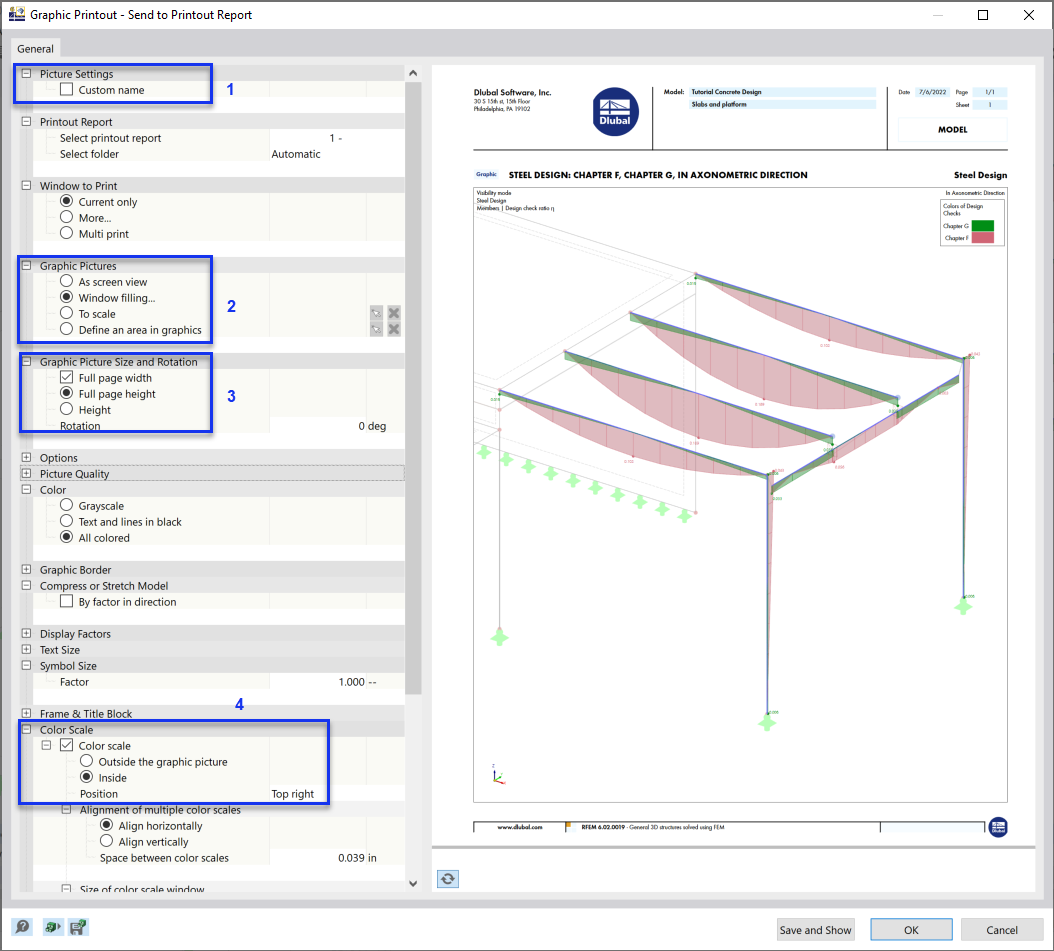Choose As screen view graphic option
The width and height of the screenshot is (1054, 951).
(x=67, y=281)
